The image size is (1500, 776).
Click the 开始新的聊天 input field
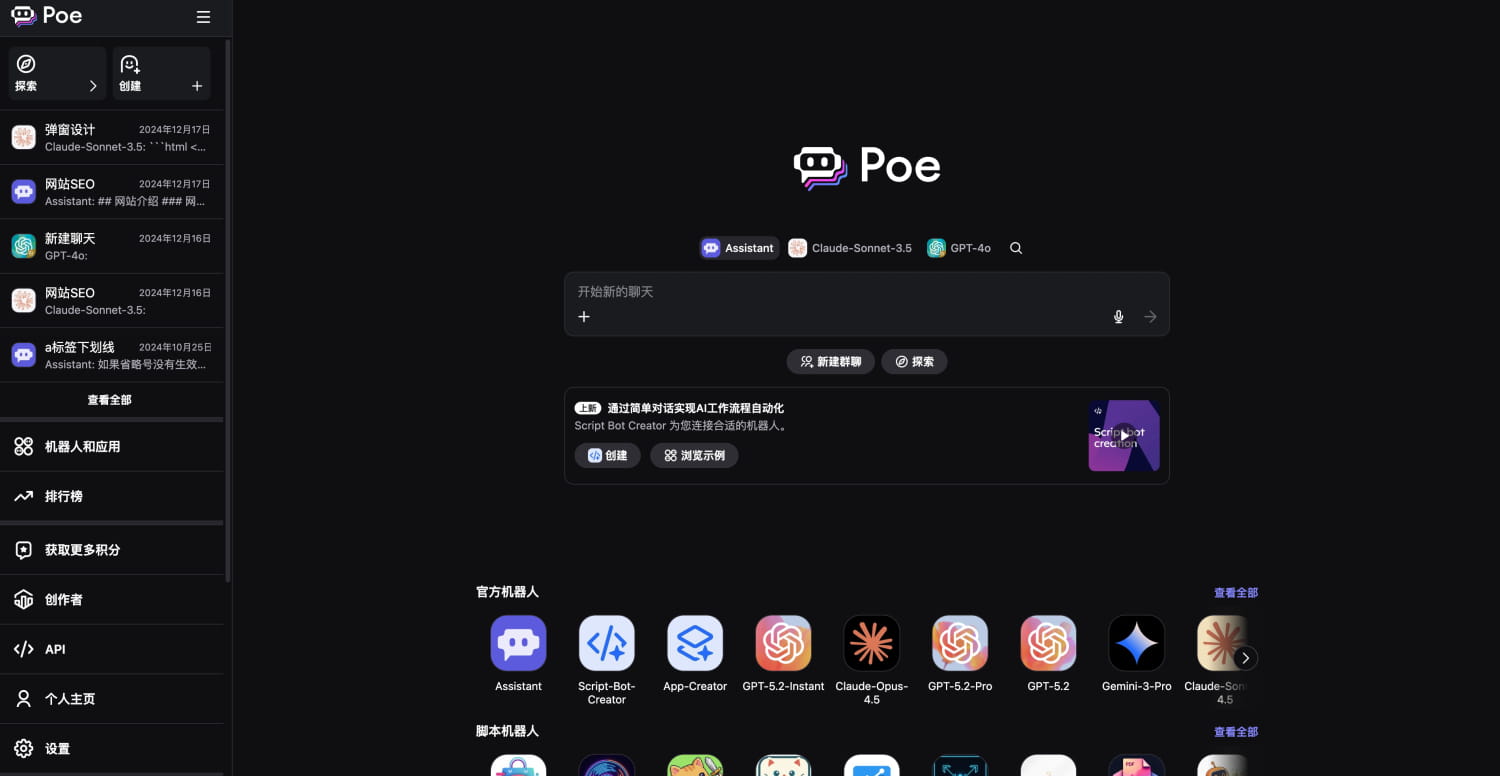860,292
